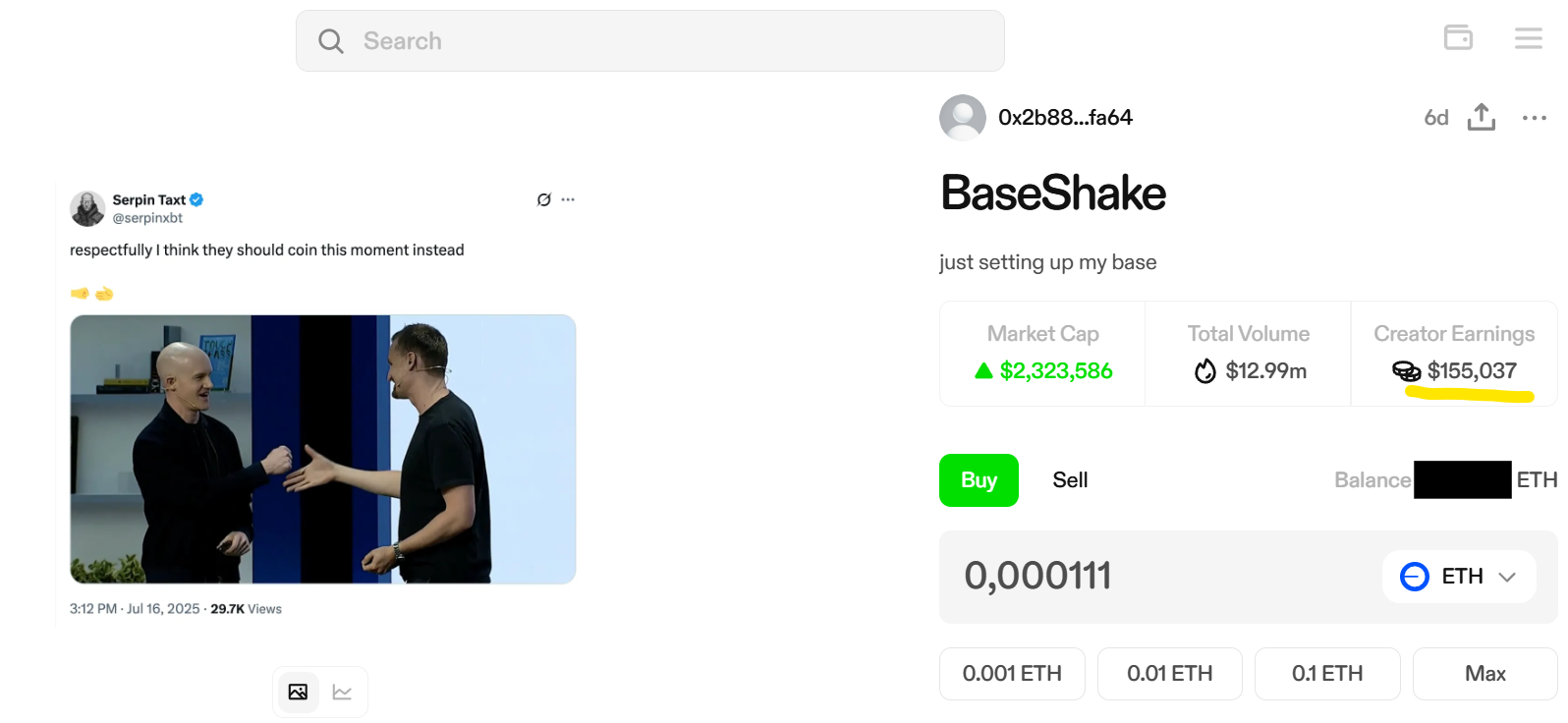
Task: Choose the 0.01 ETH preset
Action: click(x=1169, y=674)
